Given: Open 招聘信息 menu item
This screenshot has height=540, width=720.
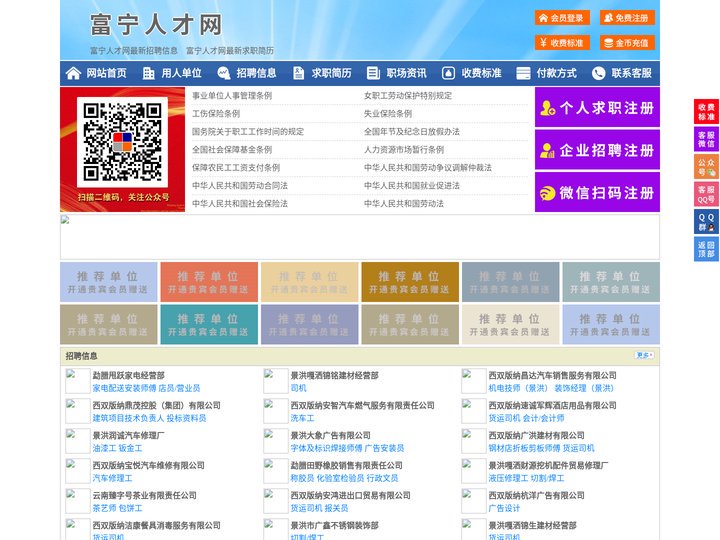Looking at the screenshot, I should [256, 73].
